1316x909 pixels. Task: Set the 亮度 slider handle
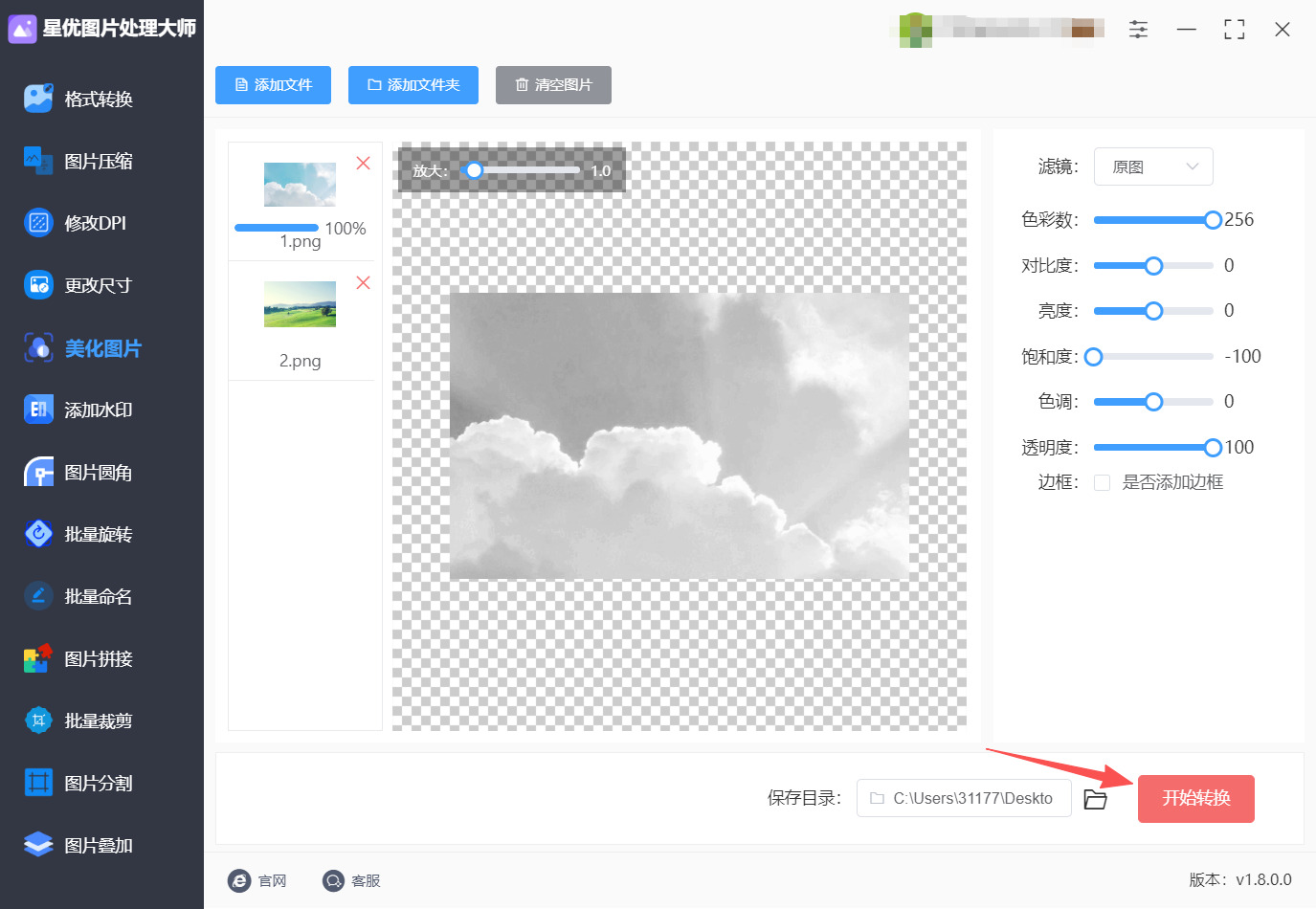click(x=1154, y=311)
